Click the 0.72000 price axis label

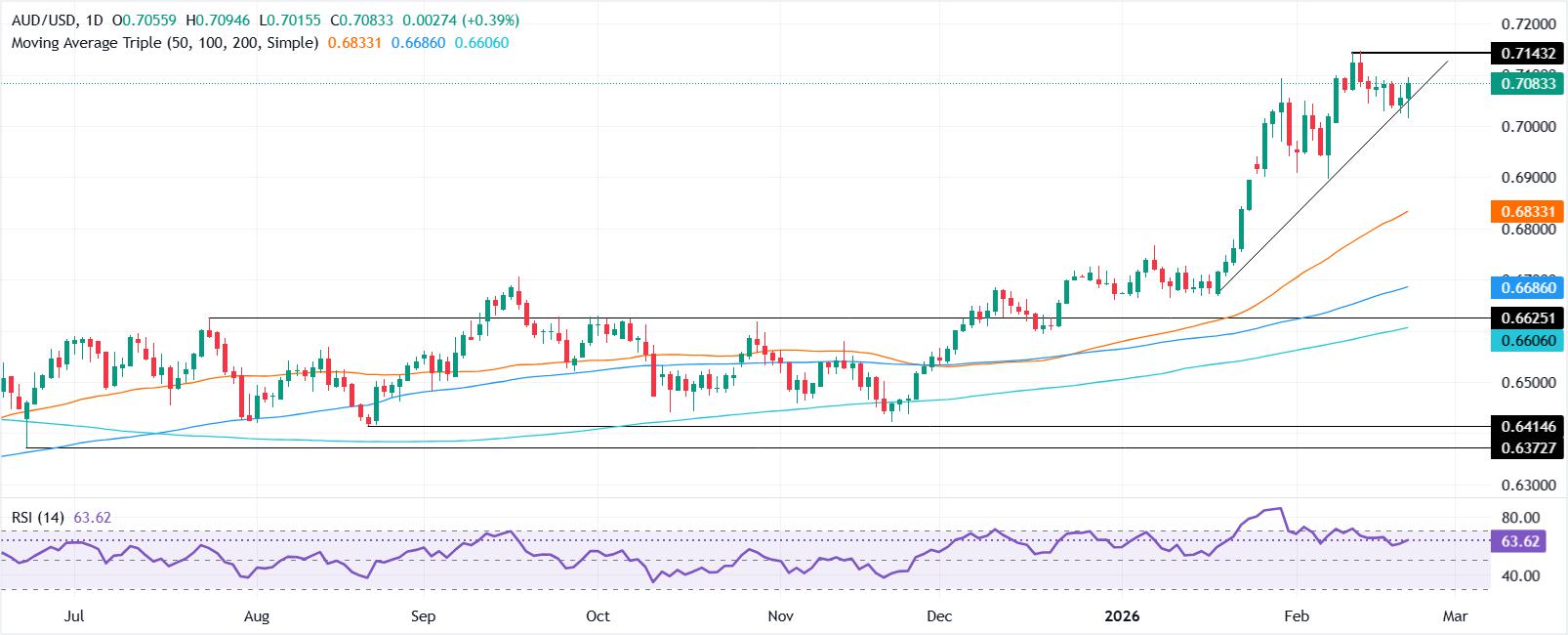click(x=1527, y=23)
